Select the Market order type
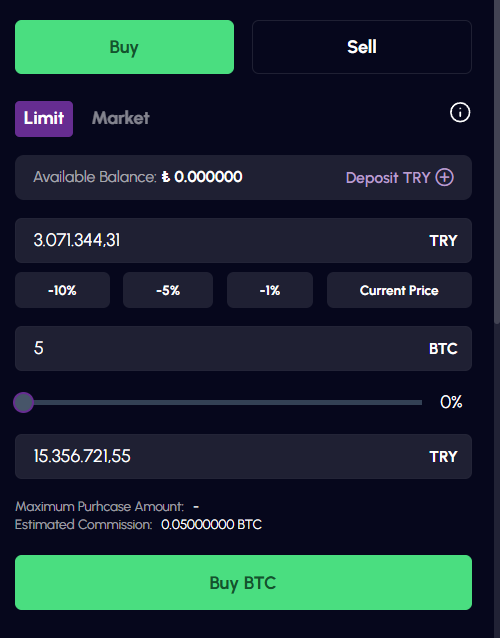Viewport: 500px width, 638px height. click(x=121, y=118)
